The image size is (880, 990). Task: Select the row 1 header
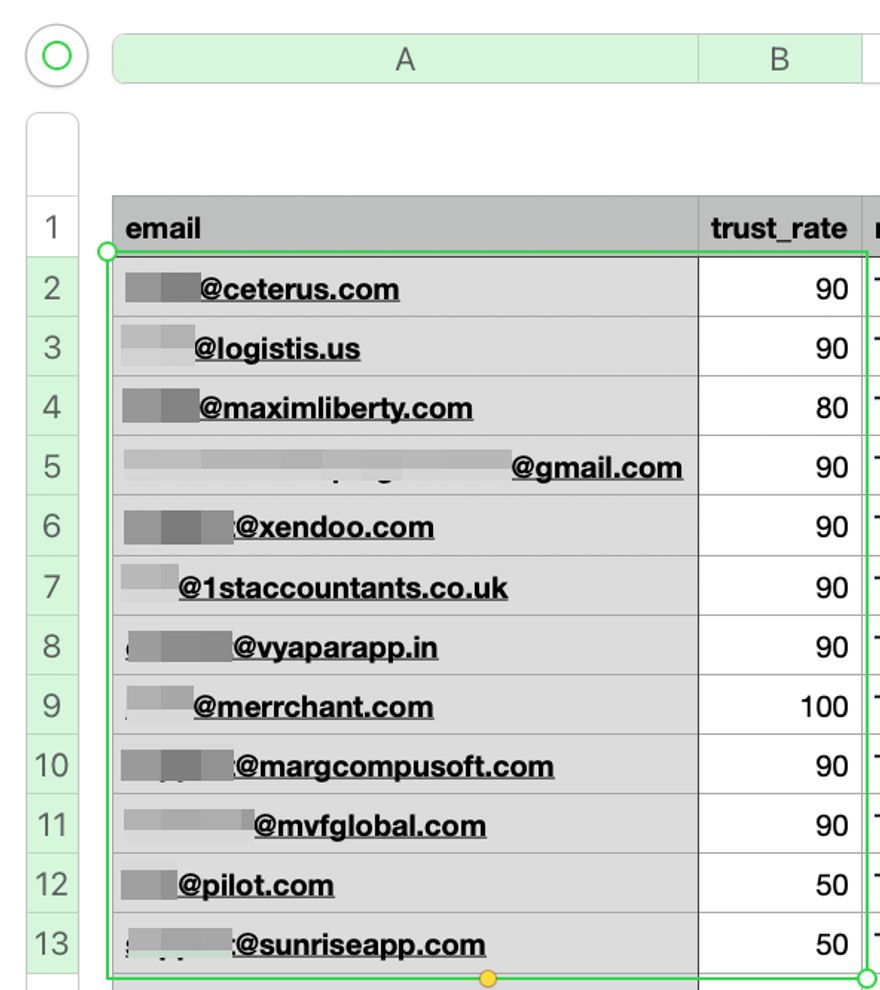pyautogui.click(x=52, y=228)
